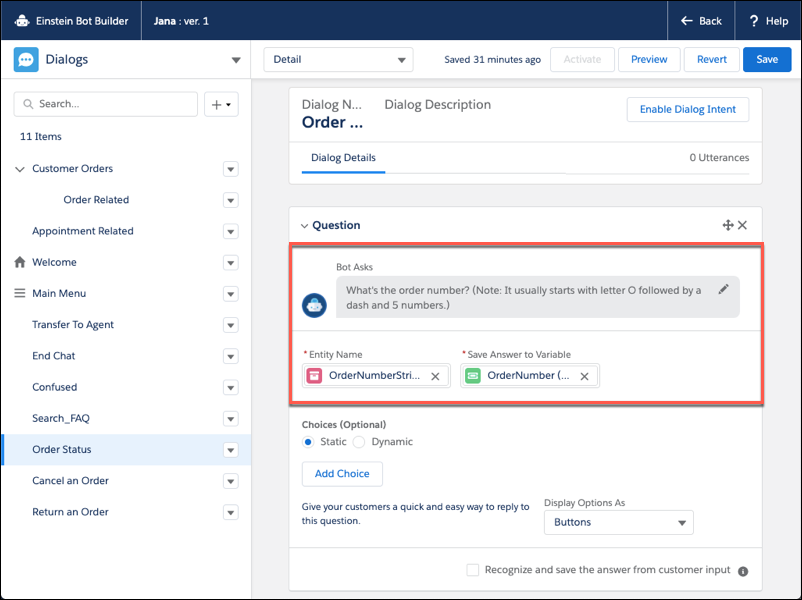Screen dimensions: 802x600
Task: Select the Order Status dialog
Action: [x=62, y=450]
